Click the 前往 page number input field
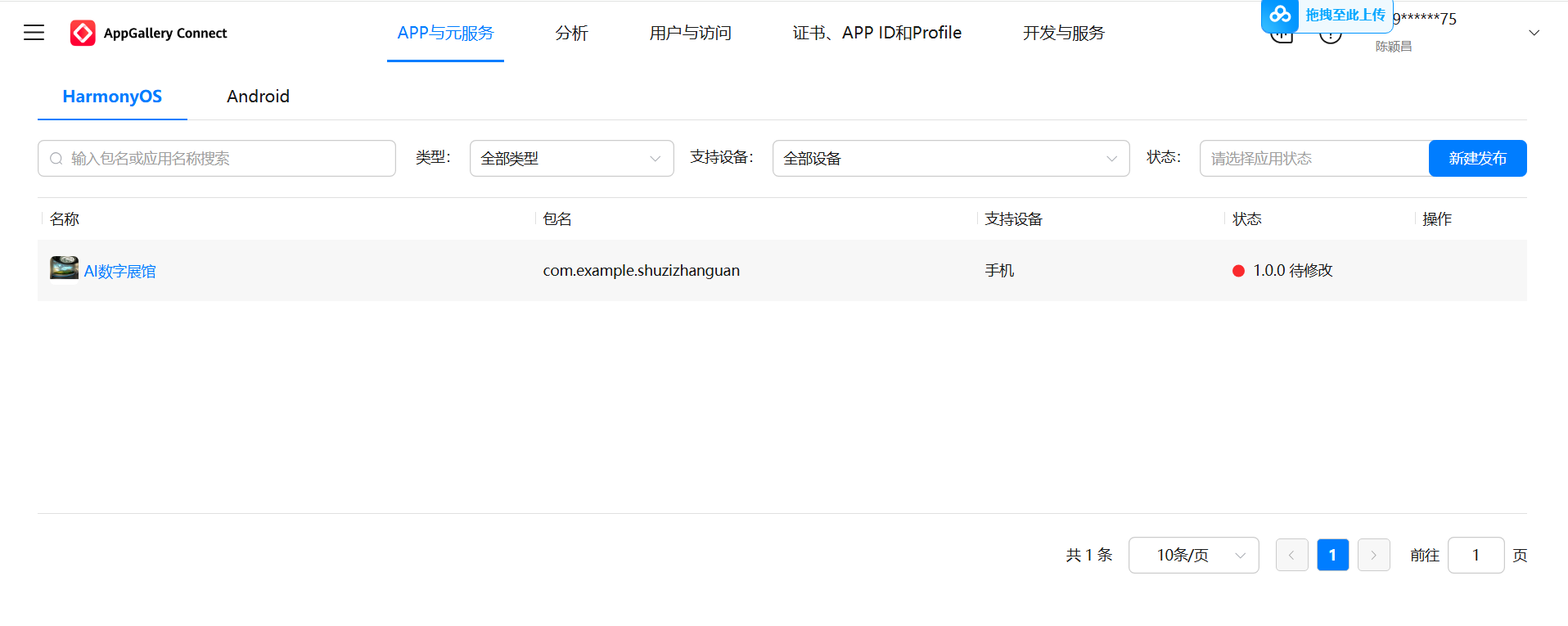 coord(1476,555)
